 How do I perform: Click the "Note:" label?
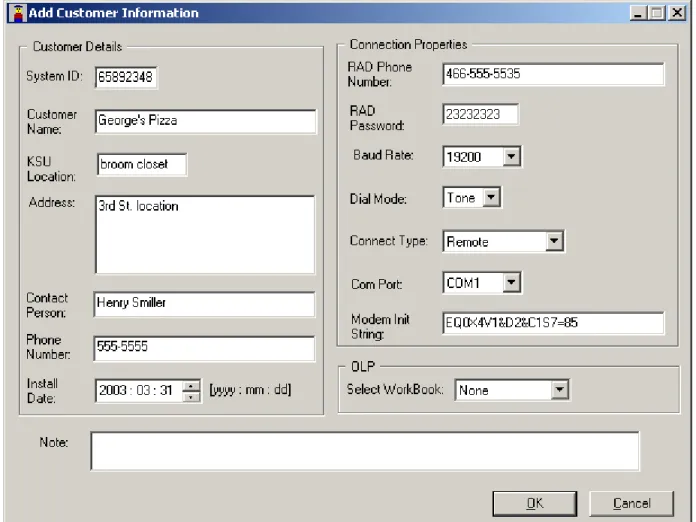pos(54,443)
